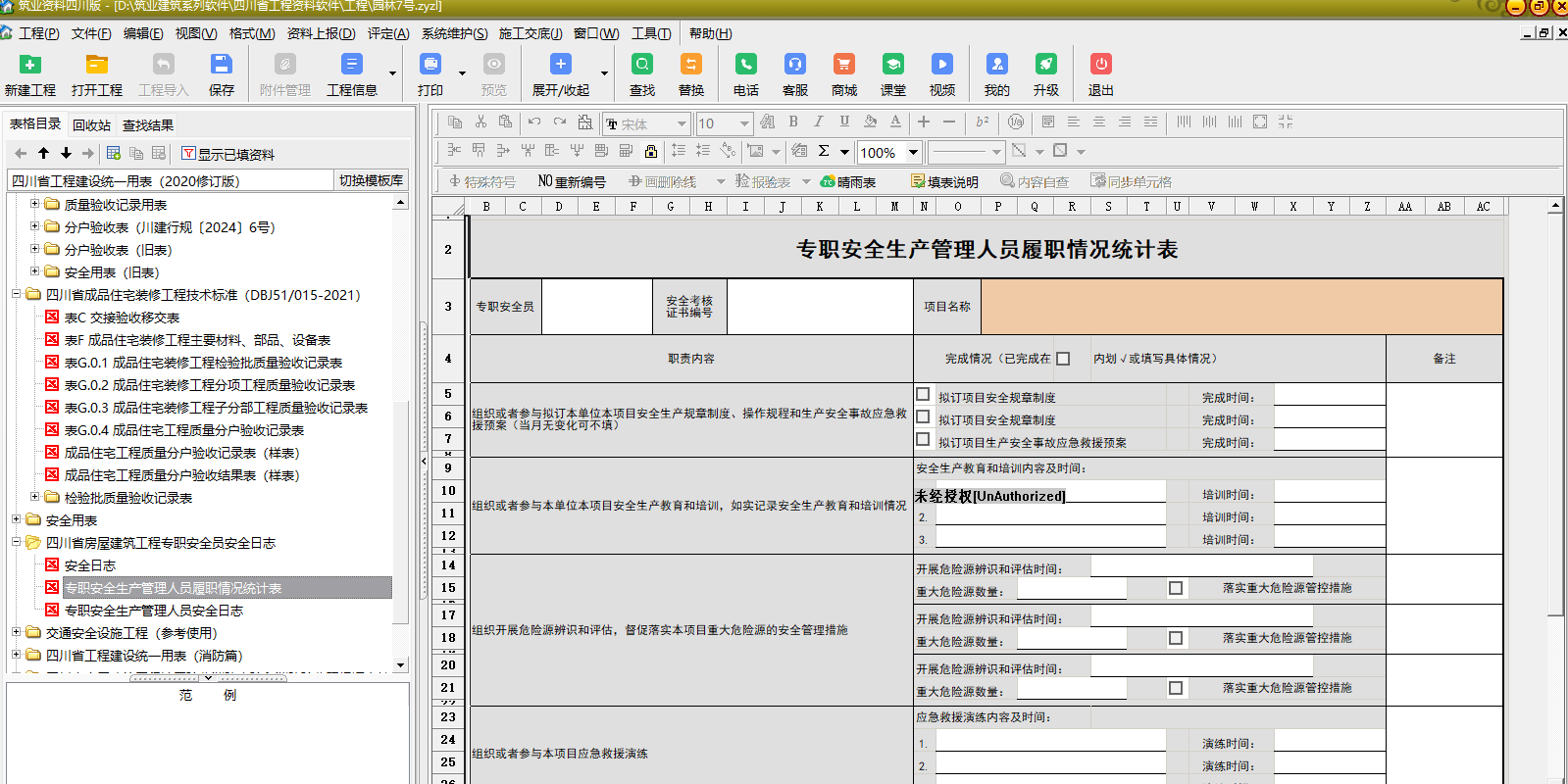
Task: Click the 升级 (Upgrade) rocket icon
Action: pos(1045,65)
